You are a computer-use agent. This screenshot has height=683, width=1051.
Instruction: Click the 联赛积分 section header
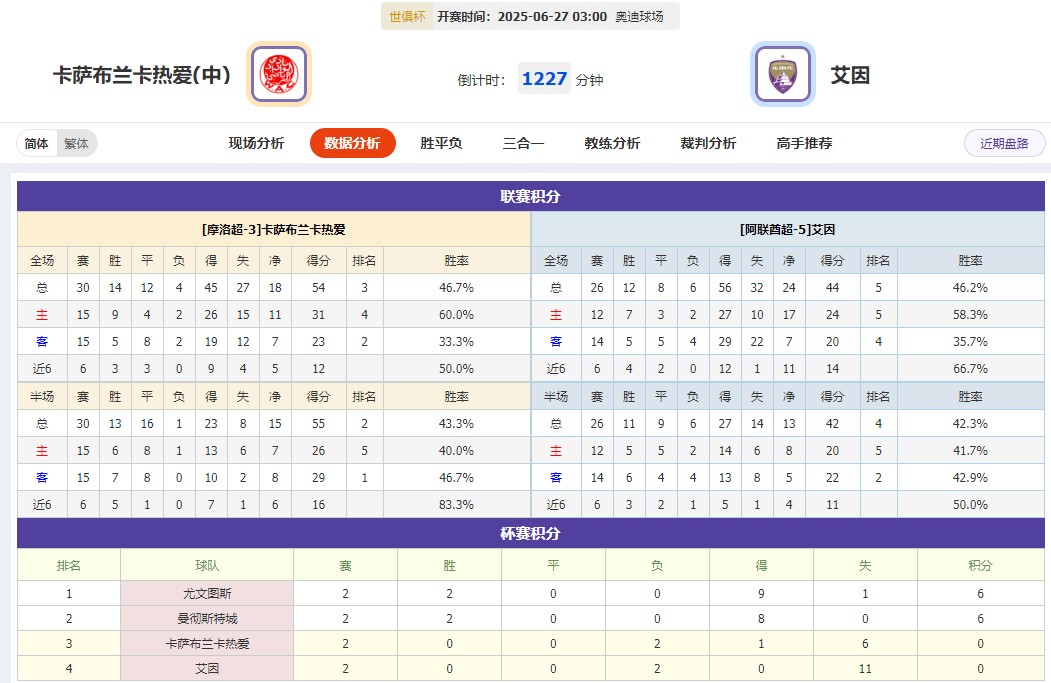[530, 196]
